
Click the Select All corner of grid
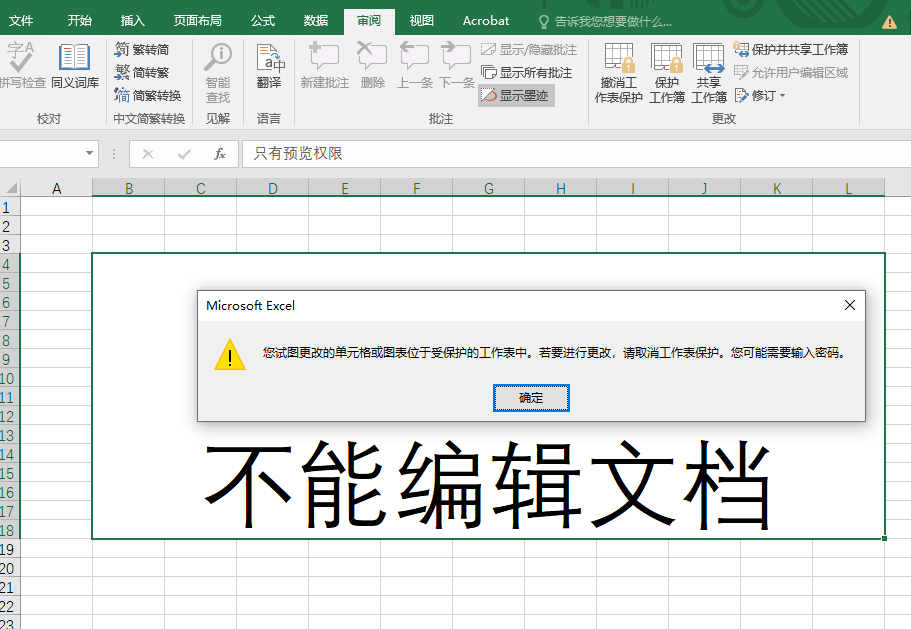(x=11, y=187)
